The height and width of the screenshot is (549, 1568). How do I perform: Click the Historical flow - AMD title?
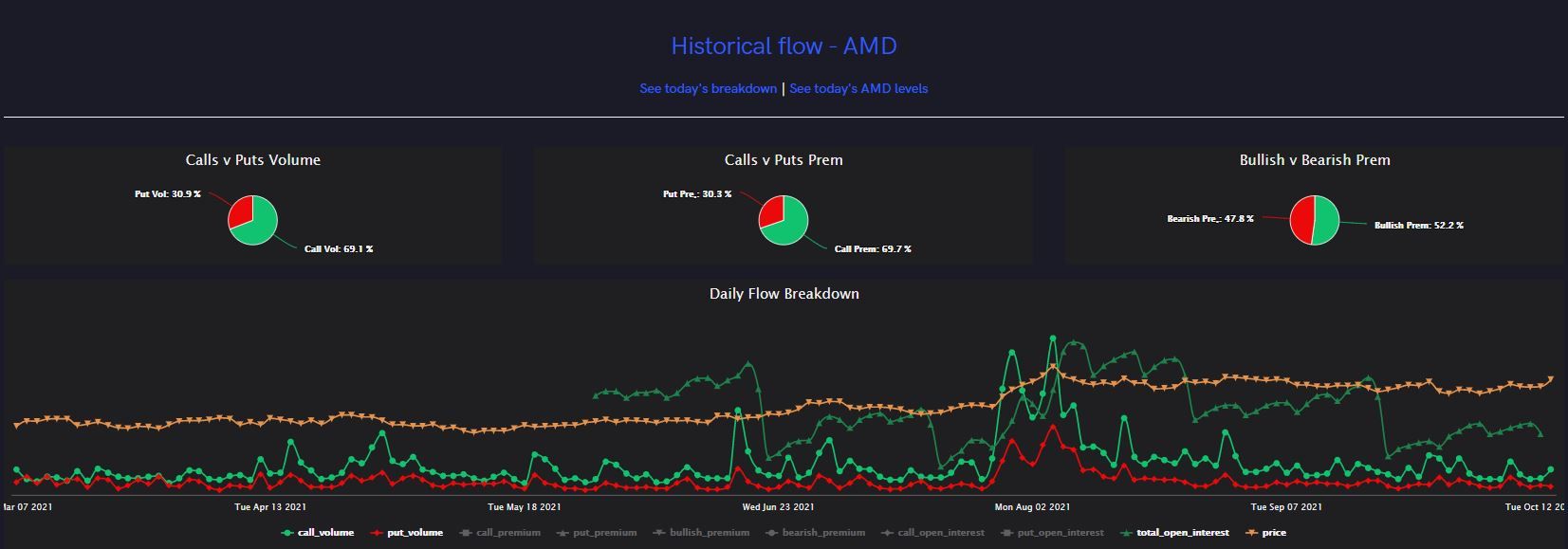click(x=784, y=45)
